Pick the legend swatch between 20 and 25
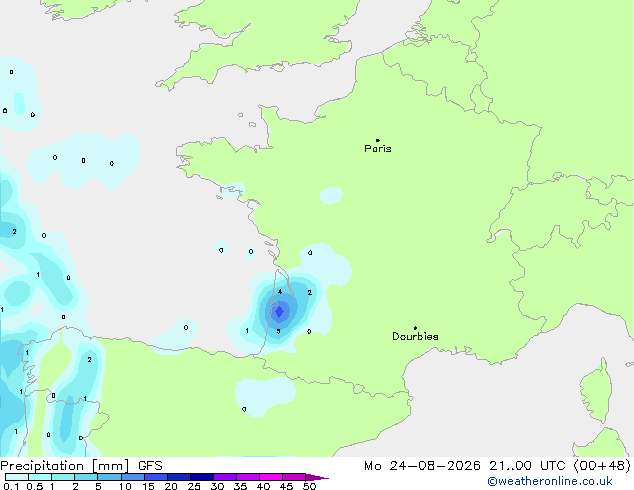Viewport: 634px width, 490px height. point(179,477)
